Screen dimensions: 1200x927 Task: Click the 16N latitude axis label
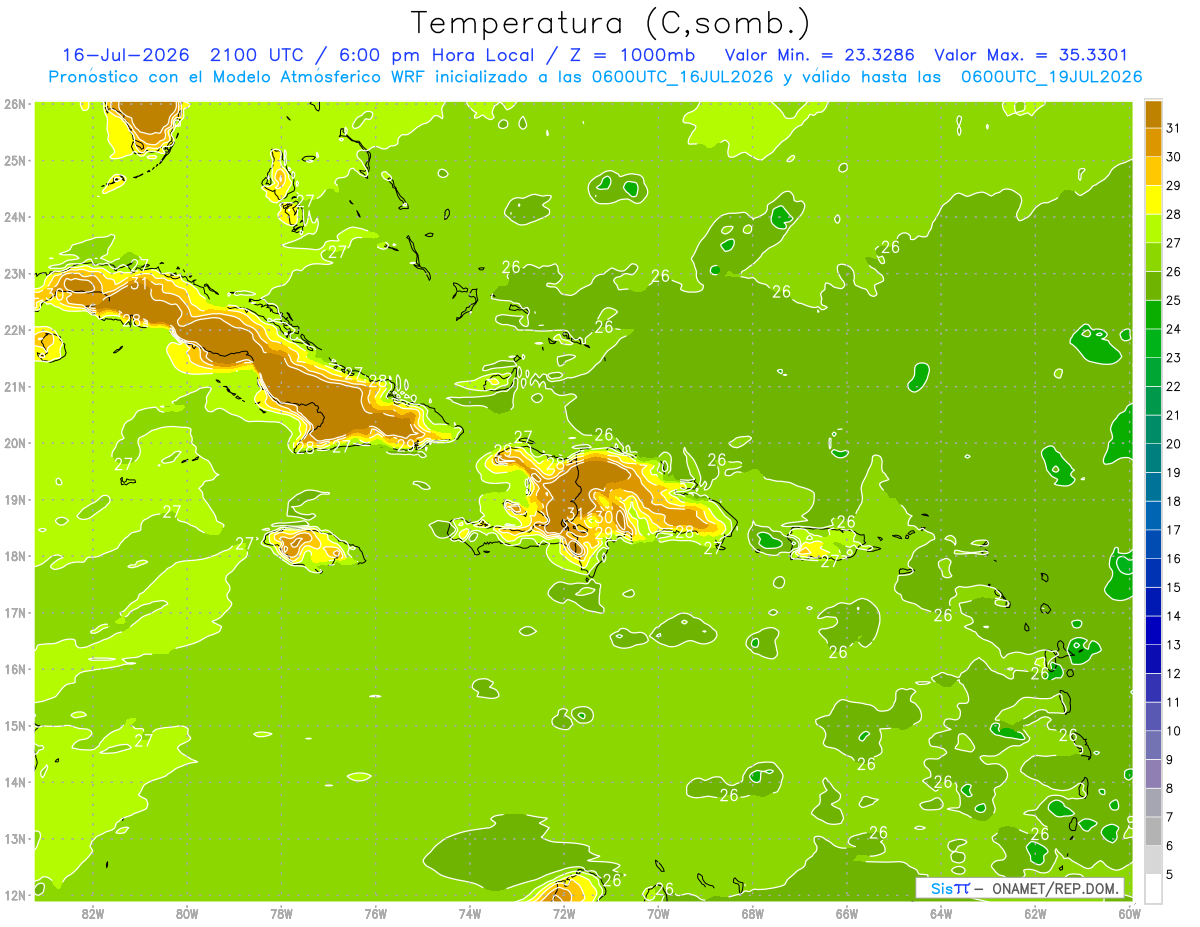(15, 669)
